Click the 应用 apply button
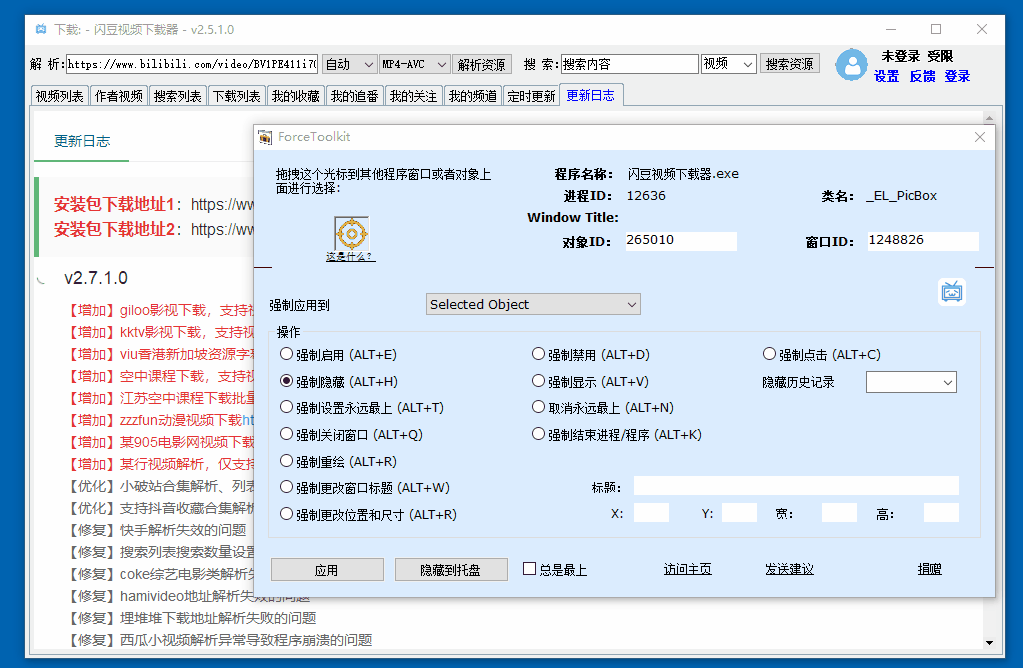The height and width of the screenshot is (668, 1023). click(327, 568)
